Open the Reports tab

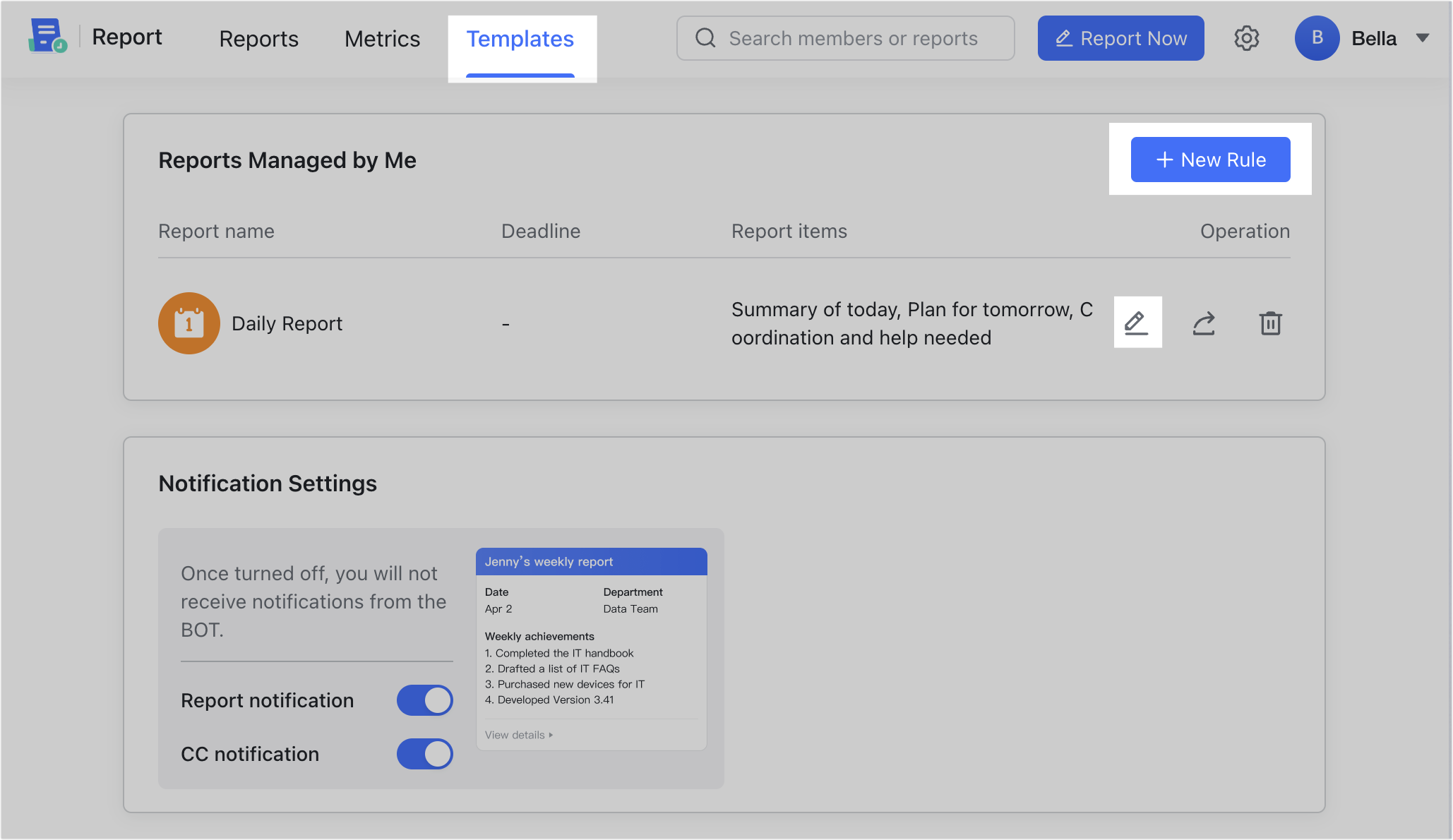click(258, 38)
